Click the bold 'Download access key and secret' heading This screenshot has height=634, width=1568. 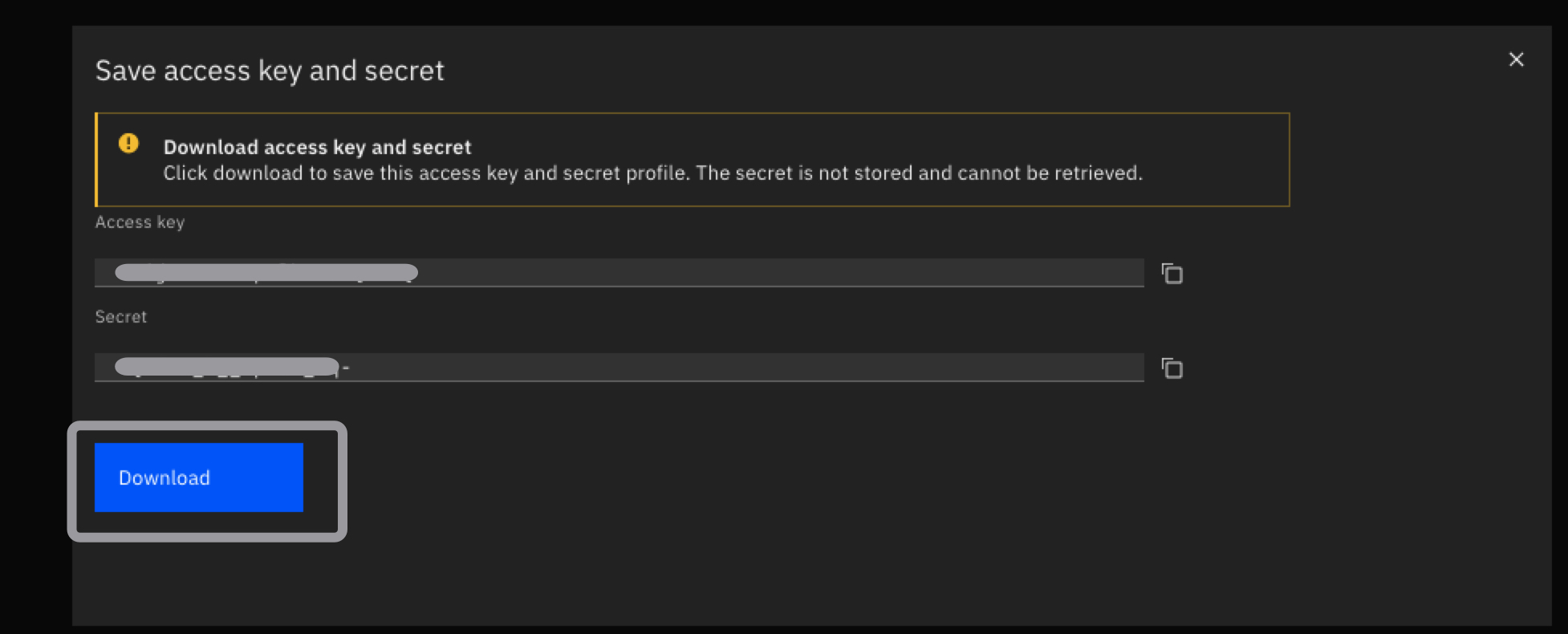tap(318, 148)
